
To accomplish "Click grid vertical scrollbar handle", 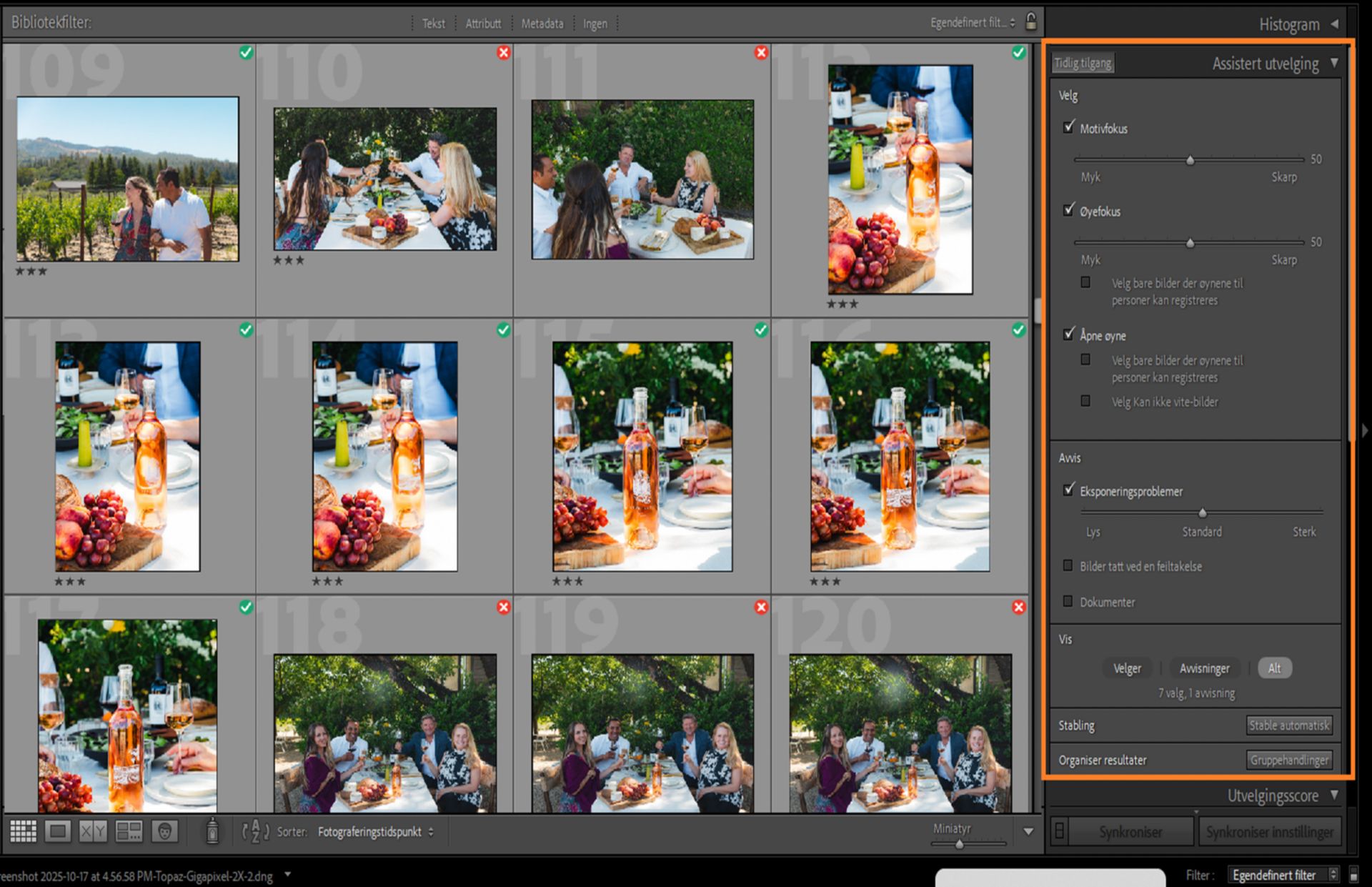I will (1037, 312).
